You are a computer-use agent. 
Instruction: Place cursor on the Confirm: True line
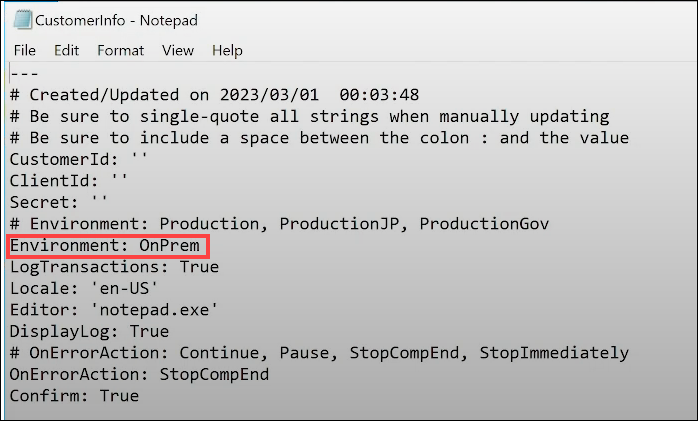tap(73, 396)
